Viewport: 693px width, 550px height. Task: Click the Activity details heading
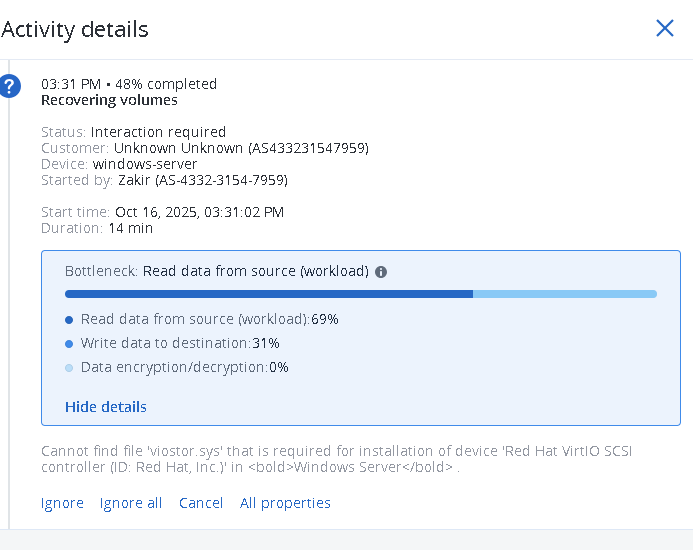click(75, 29)
